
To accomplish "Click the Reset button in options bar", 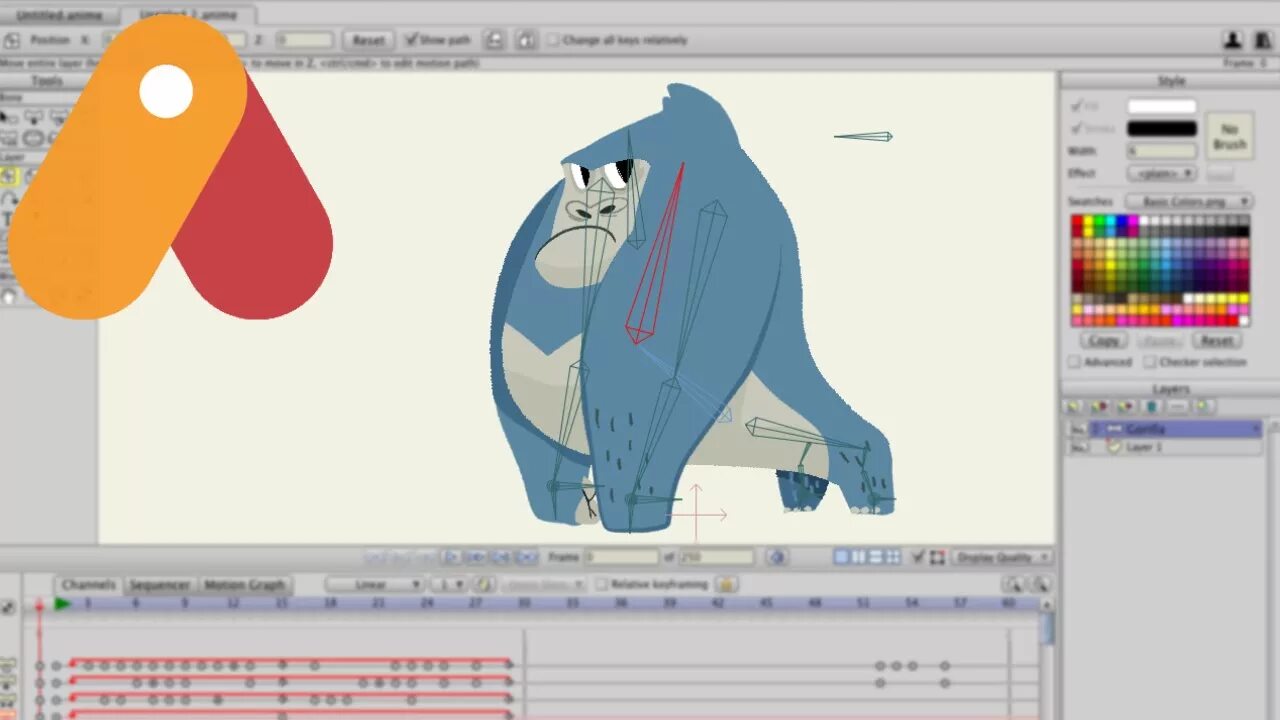I will click(x=368, y=40).
